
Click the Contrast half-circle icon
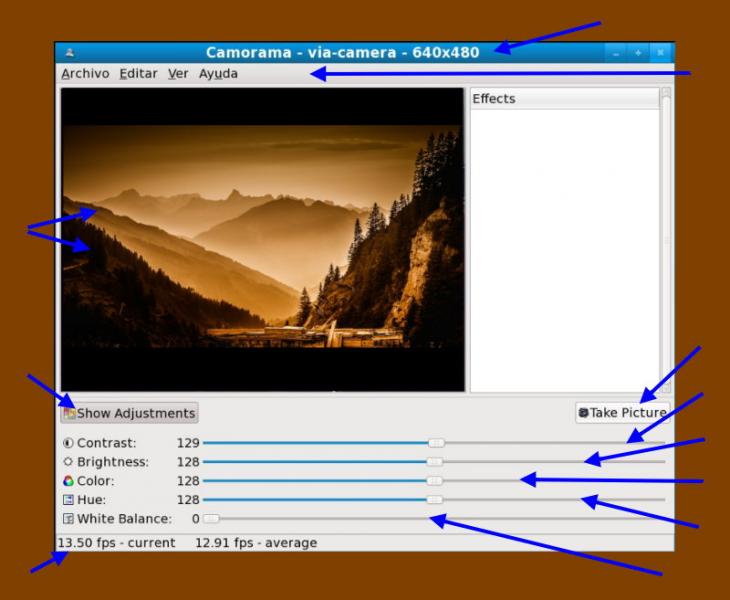tap(68, 443)
